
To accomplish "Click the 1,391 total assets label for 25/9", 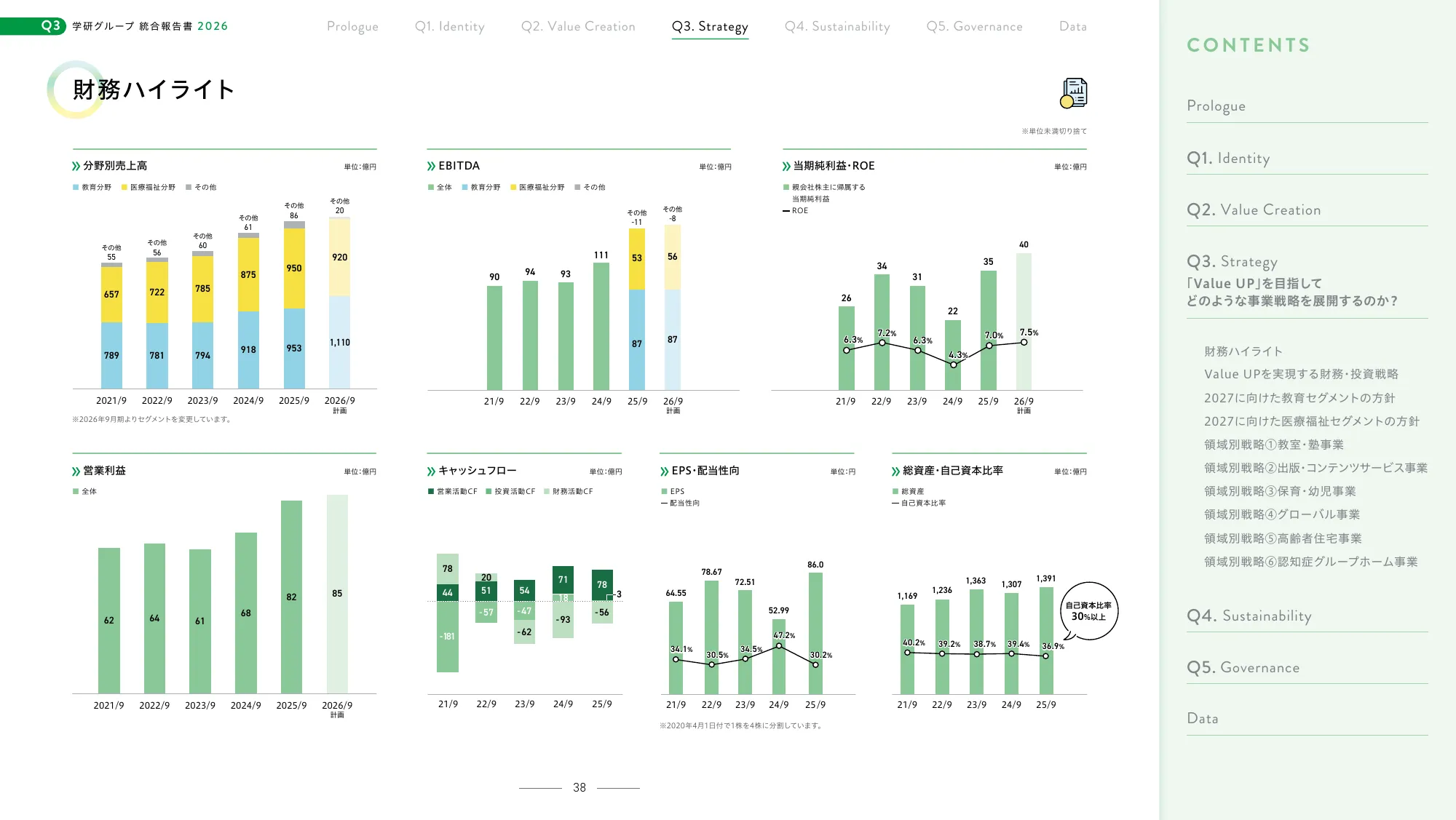I will click(1046, 579).
